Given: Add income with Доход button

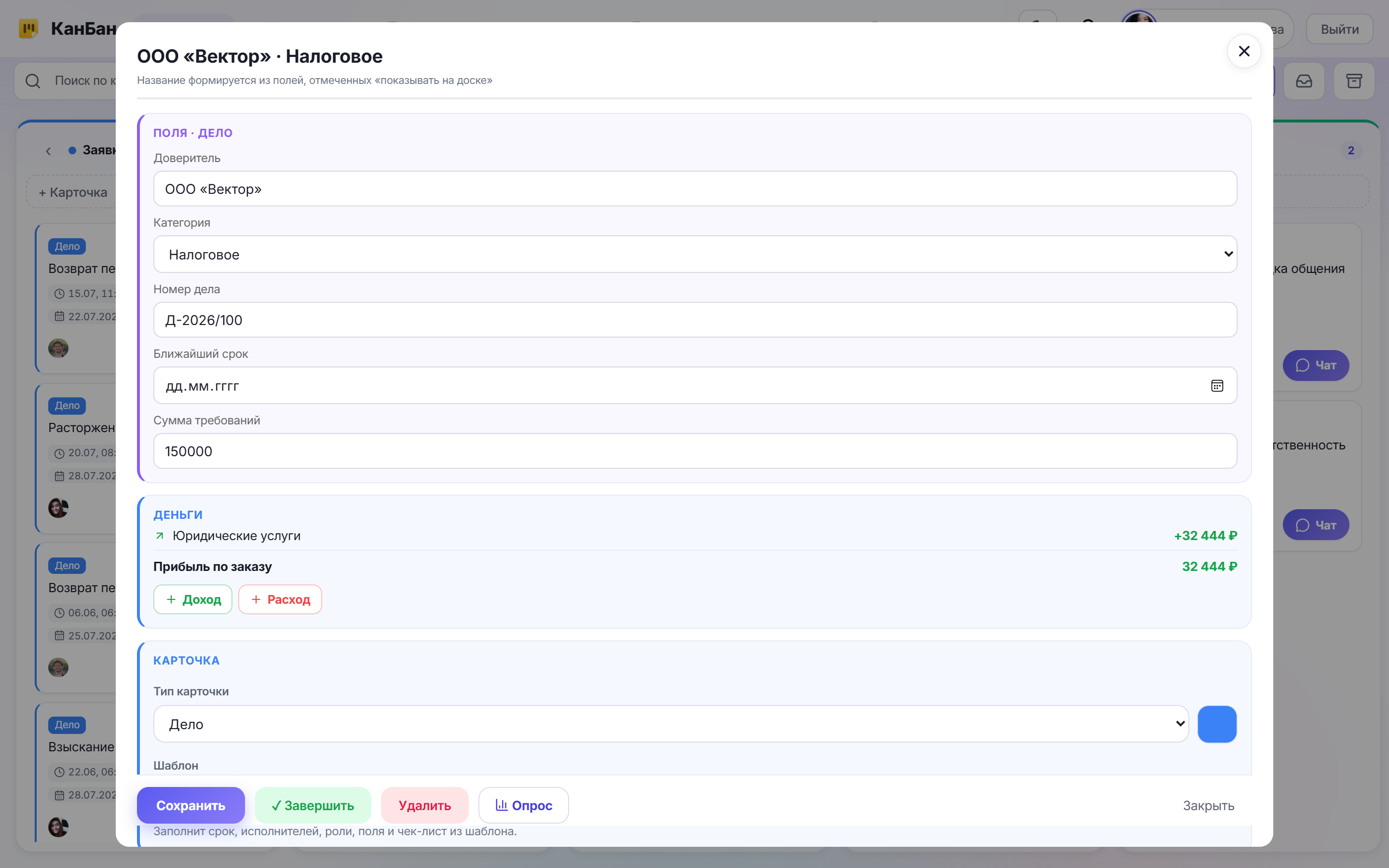Looking at the screenshot, I should pos(193,599).
